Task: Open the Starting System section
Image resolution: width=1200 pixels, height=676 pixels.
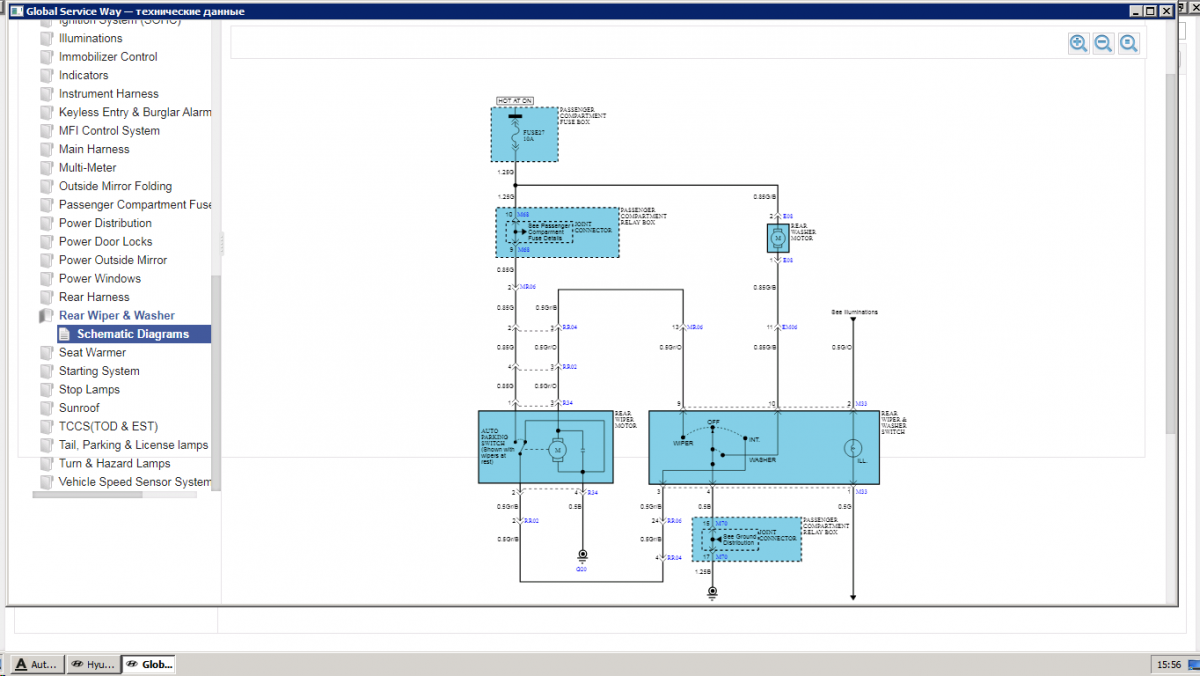Action: click(x=99, y=371)
